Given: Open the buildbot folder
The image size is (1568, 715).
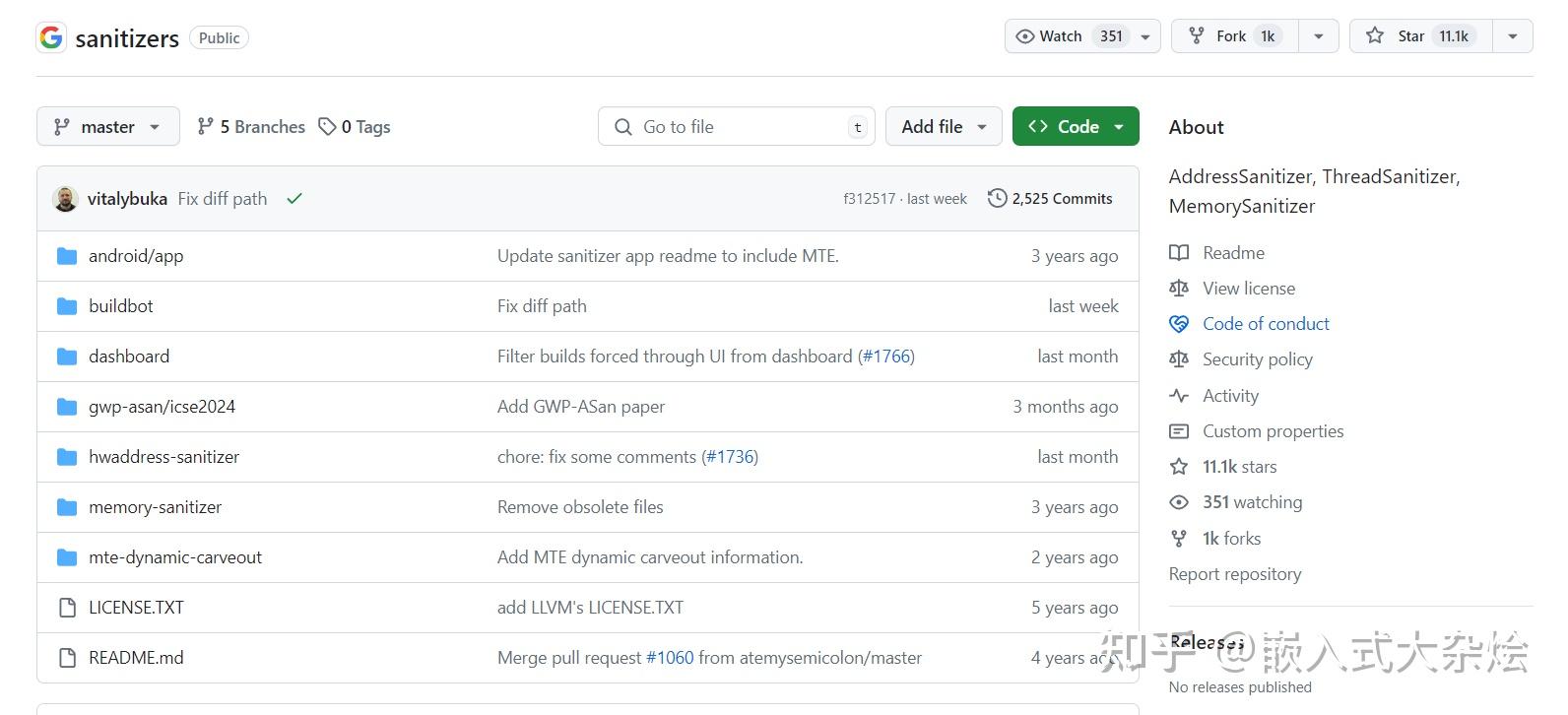Looking at the screenshot, I should coord(120,306).
